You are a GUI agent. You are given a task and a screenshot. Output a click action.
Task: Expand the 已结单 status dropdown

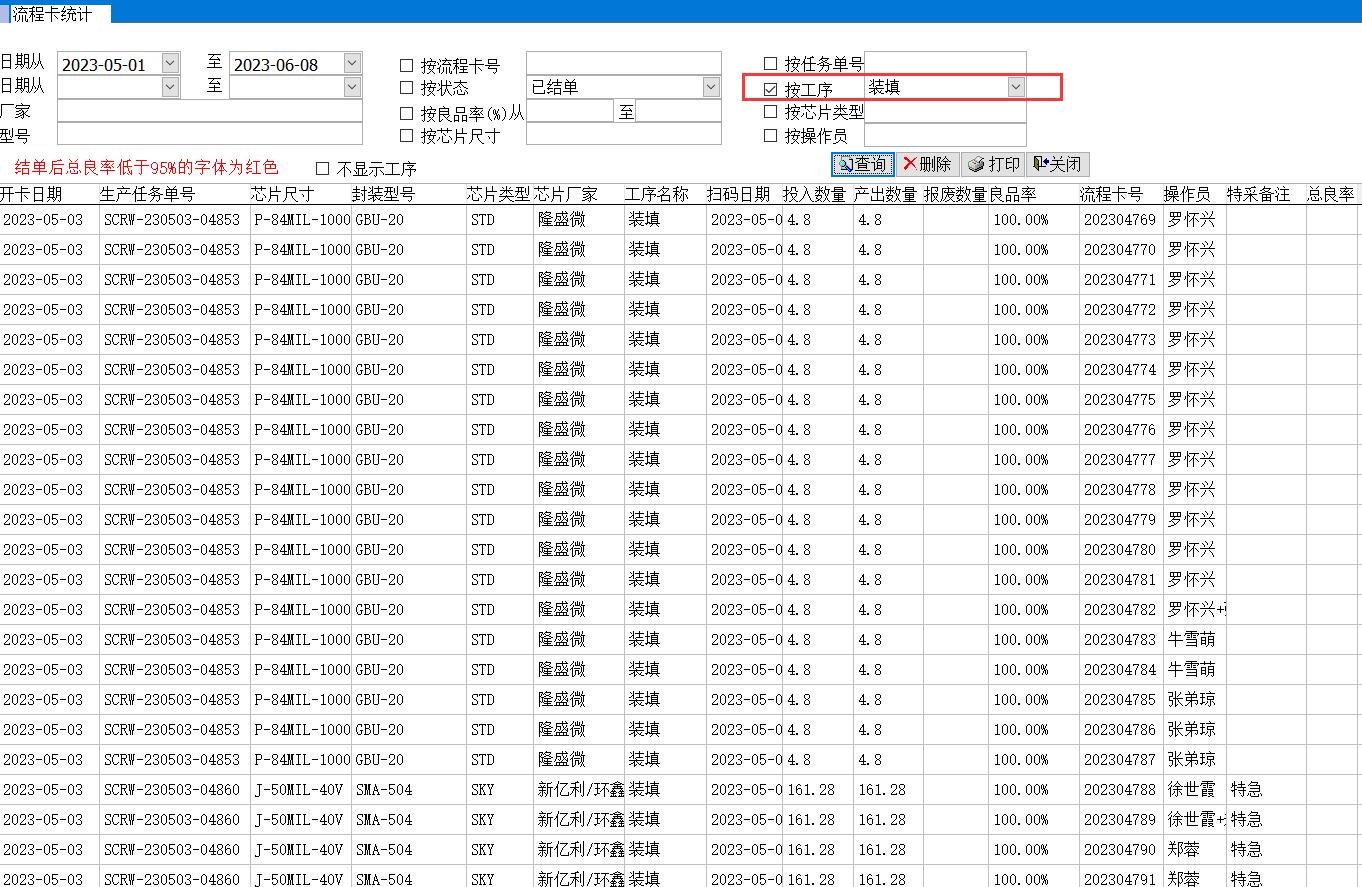coord(710,88)
